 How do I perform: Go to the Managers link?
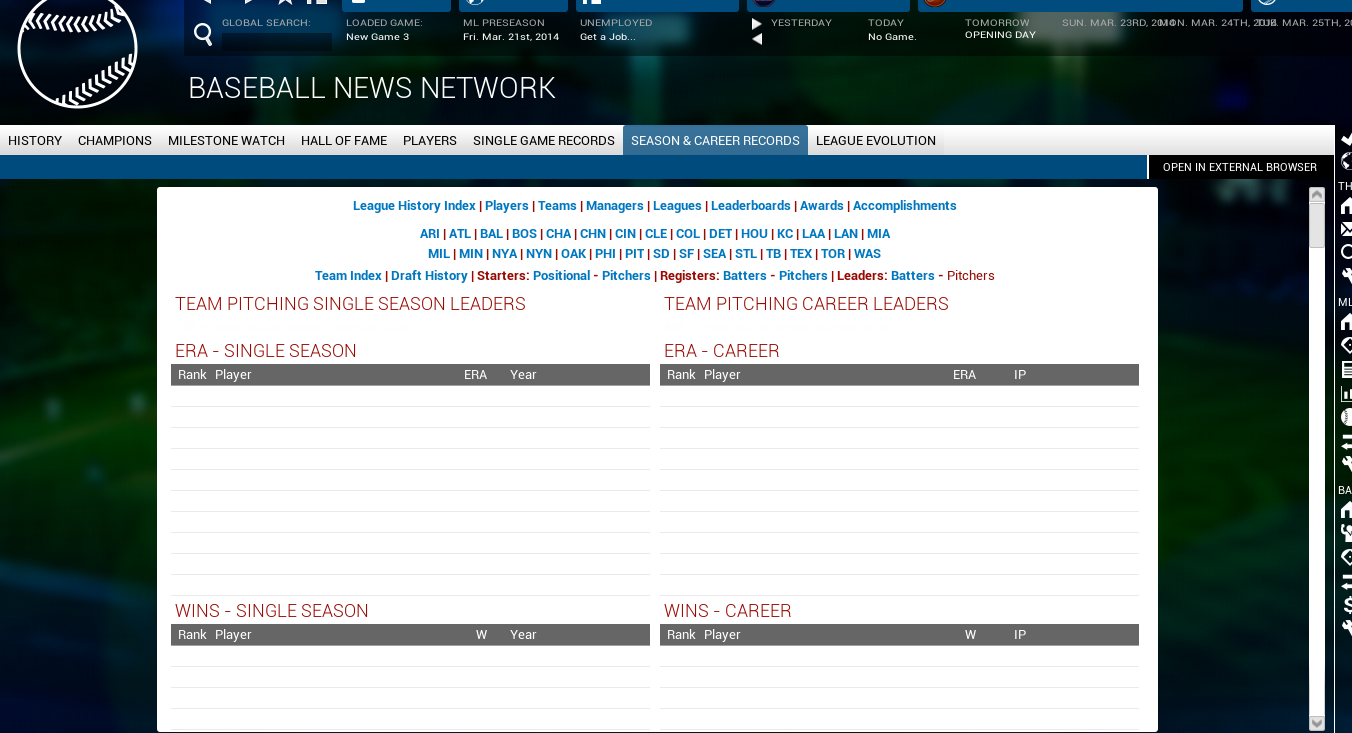[615, 206]
